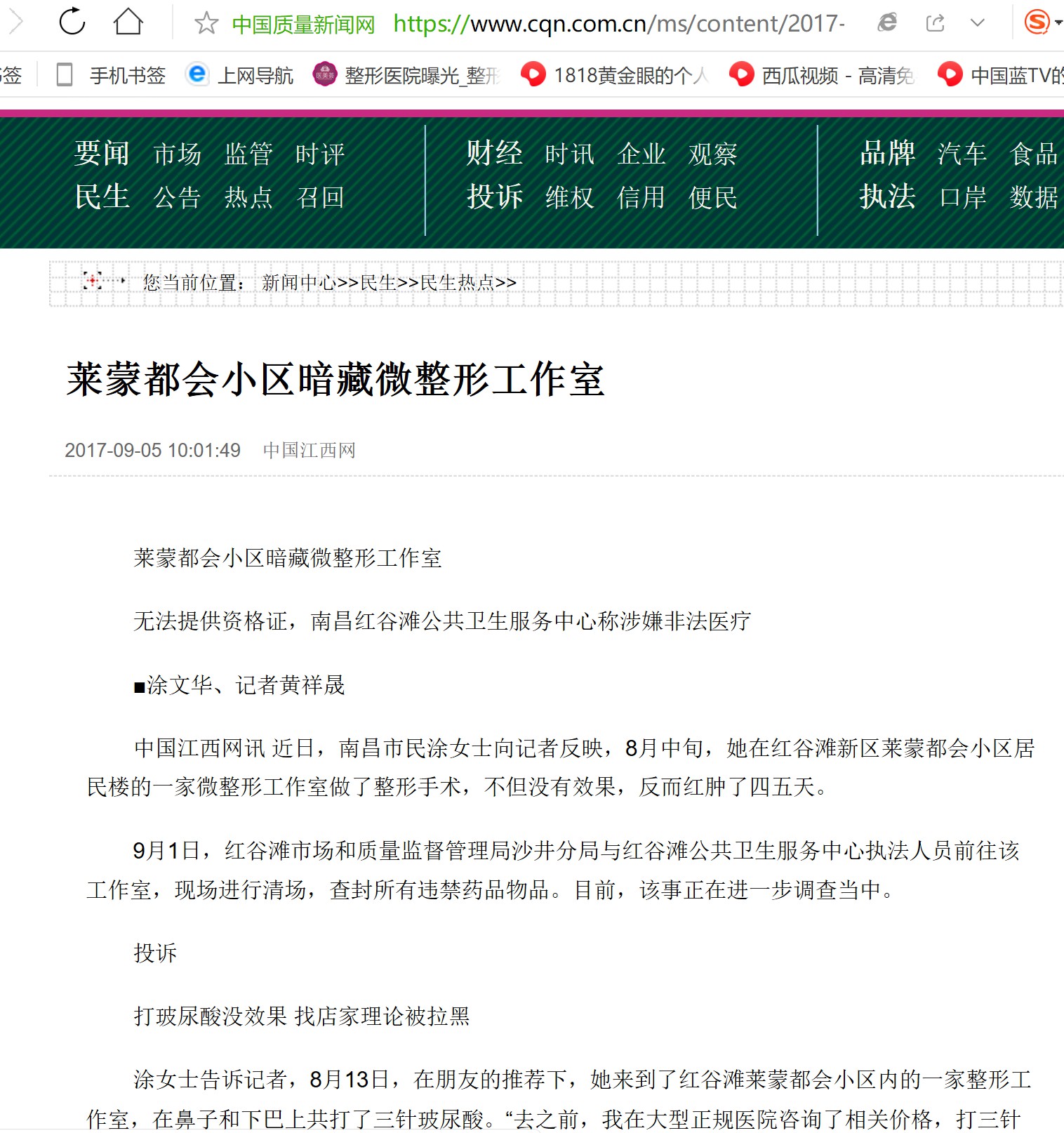Open the 民生 section
Viewport: 1064px width, 1133px height.
[102, 197]
